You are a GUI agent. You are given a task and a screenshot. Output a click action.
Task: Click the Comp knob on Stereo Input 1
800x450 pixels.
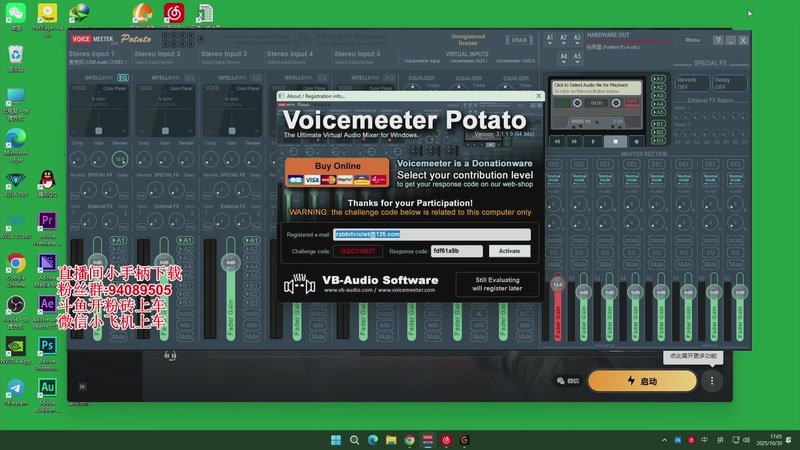[x=78, y=159]
